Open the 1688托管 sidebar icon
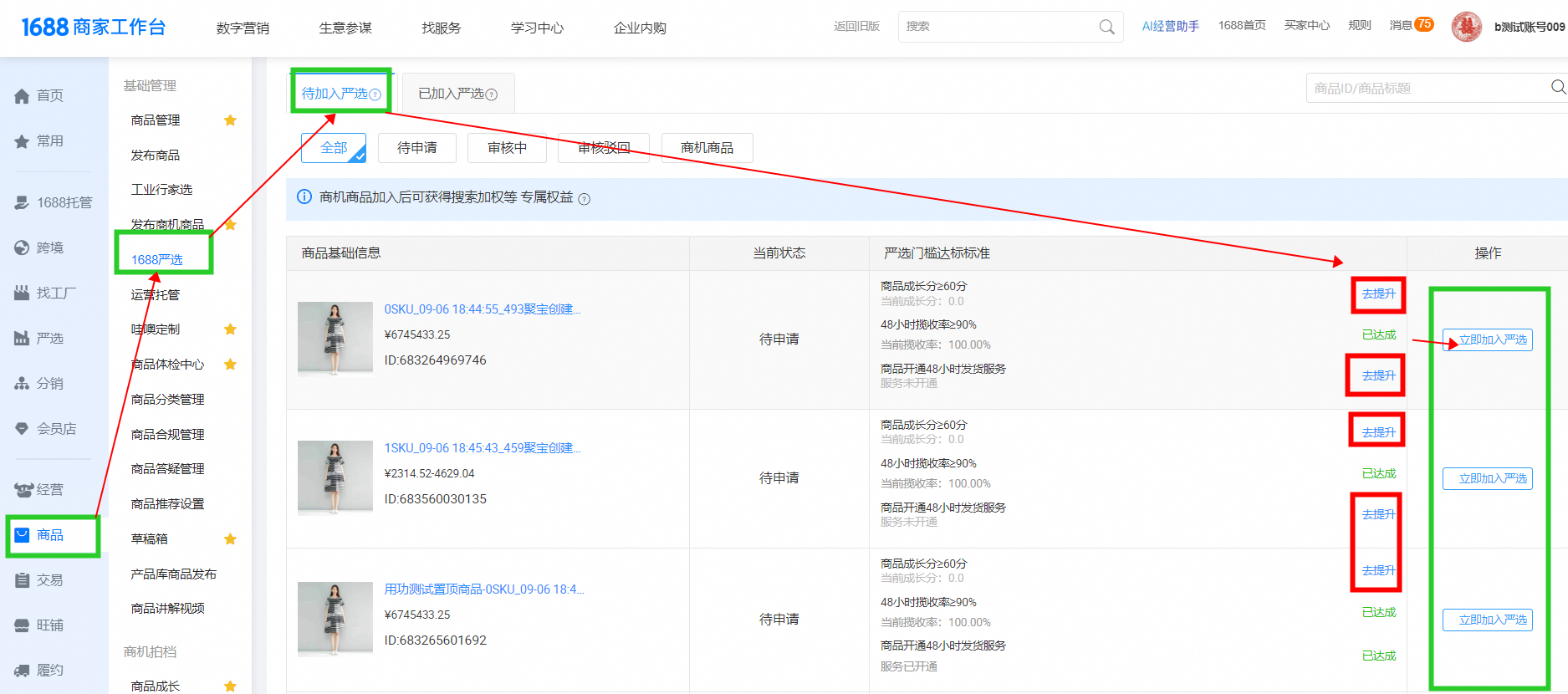This screenshot has height=694, width=1568. pos(23,203)
